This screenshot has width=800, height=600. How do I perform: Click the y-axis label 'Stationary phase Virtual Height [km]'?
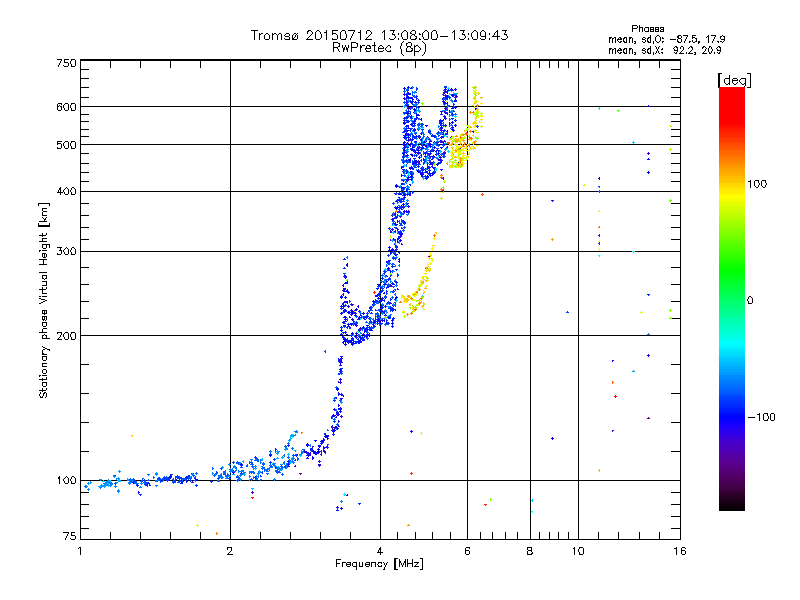coord(44,301)
